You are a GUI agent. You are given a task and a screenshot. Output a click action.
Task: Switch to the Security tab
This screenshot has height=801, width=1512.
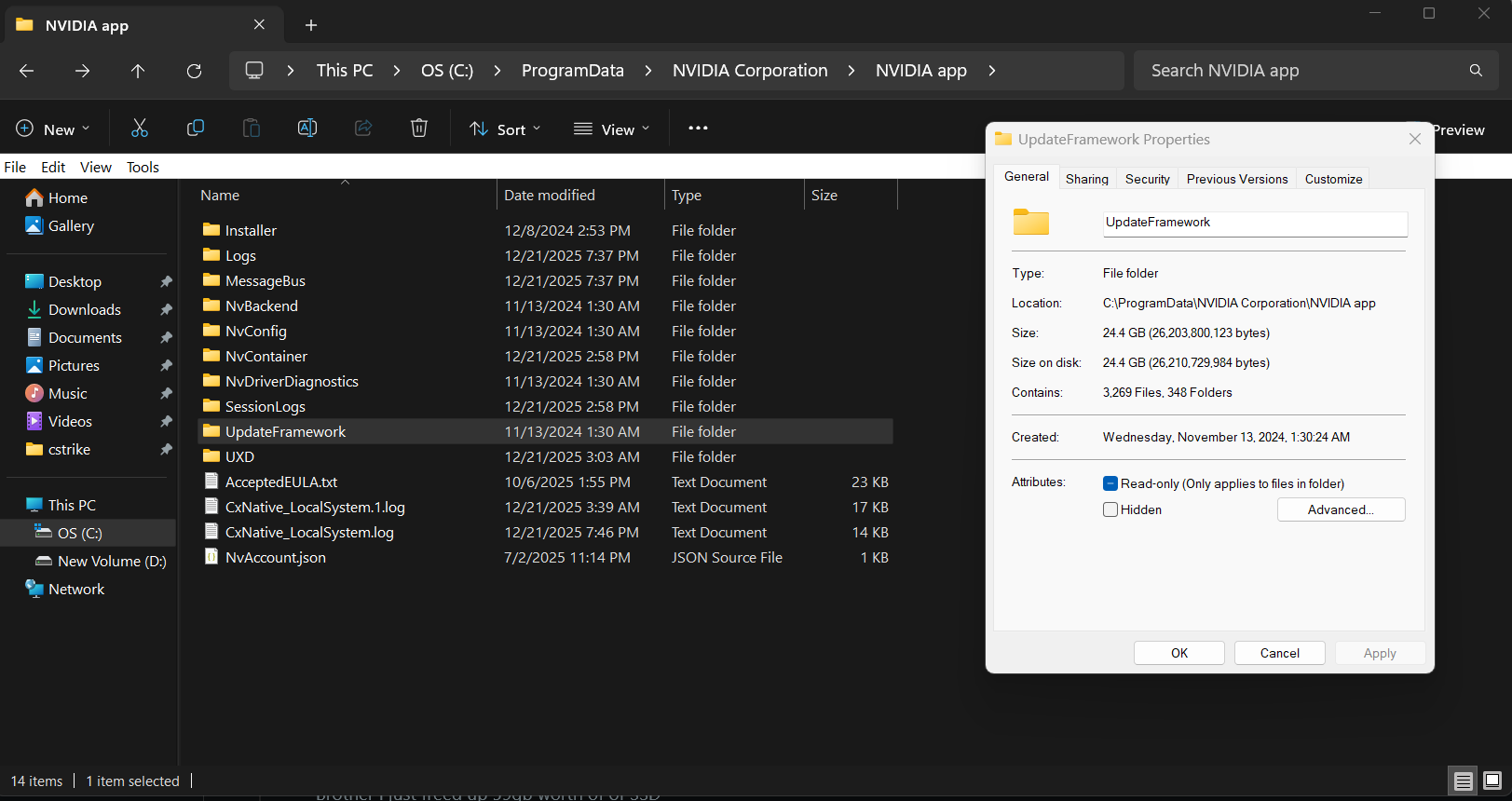click(x=1148, y=179)
